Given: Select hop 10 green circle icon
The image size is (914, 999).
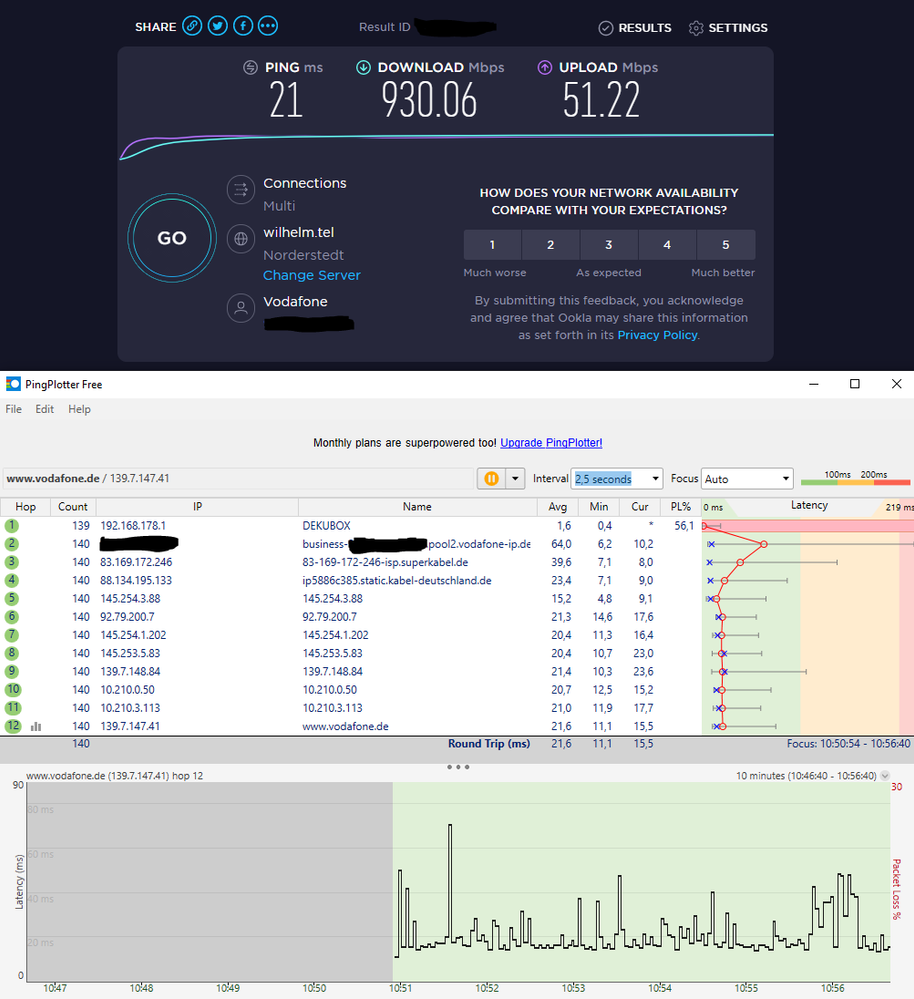Looking at the screenshot, I should coord(13,689).
